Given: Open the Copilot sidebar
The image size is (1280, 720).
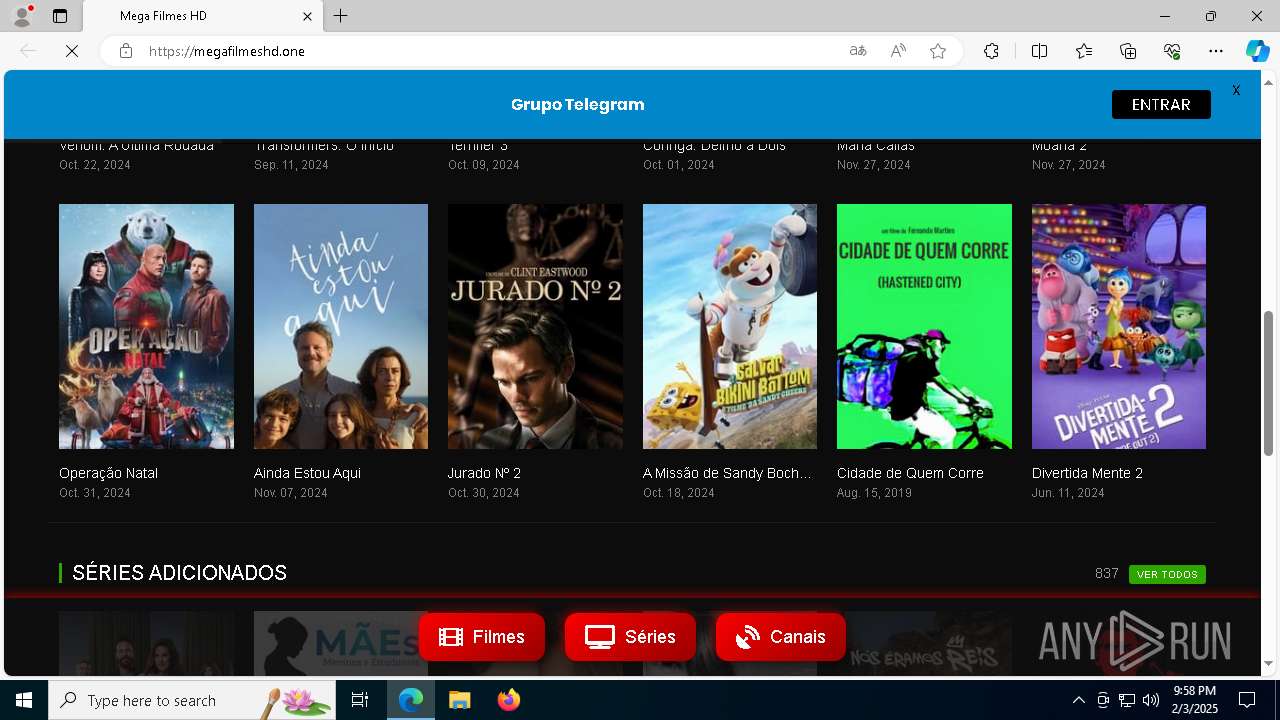Looking at the screenshot, I should (x=1257, y=51).
